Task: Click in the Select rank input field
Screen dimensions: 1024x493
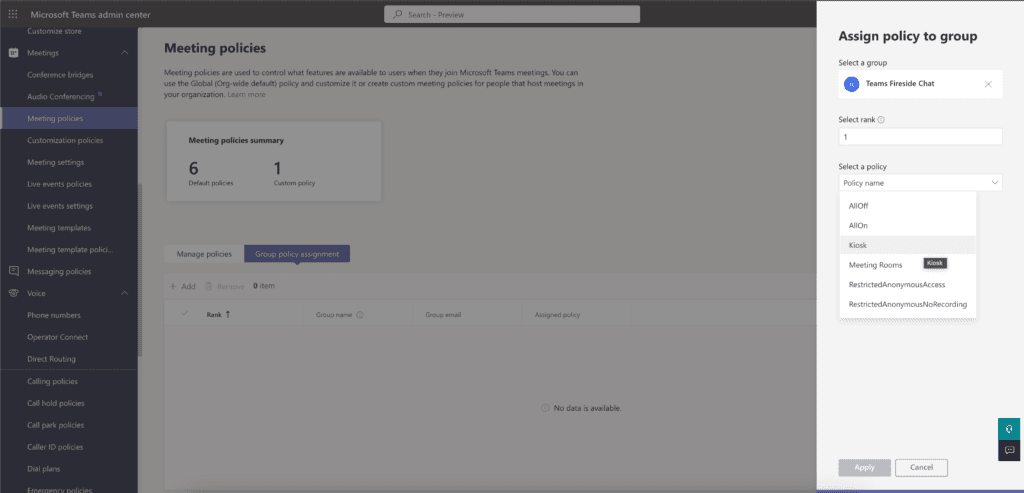Action: pyautogui.click(x=920, y=137)
